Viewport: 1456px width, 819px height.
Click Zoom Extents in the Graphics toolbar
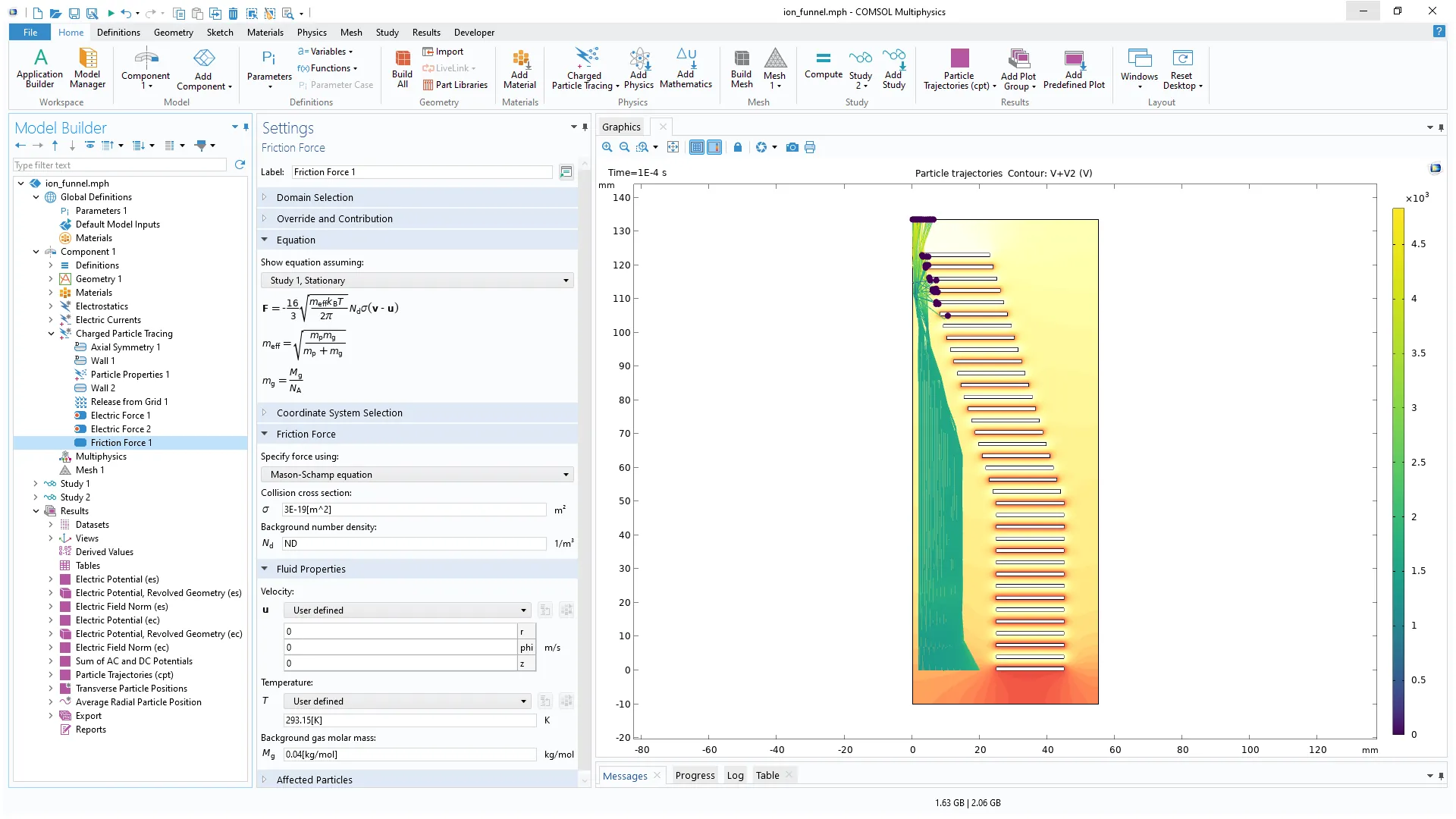point(673,147)
